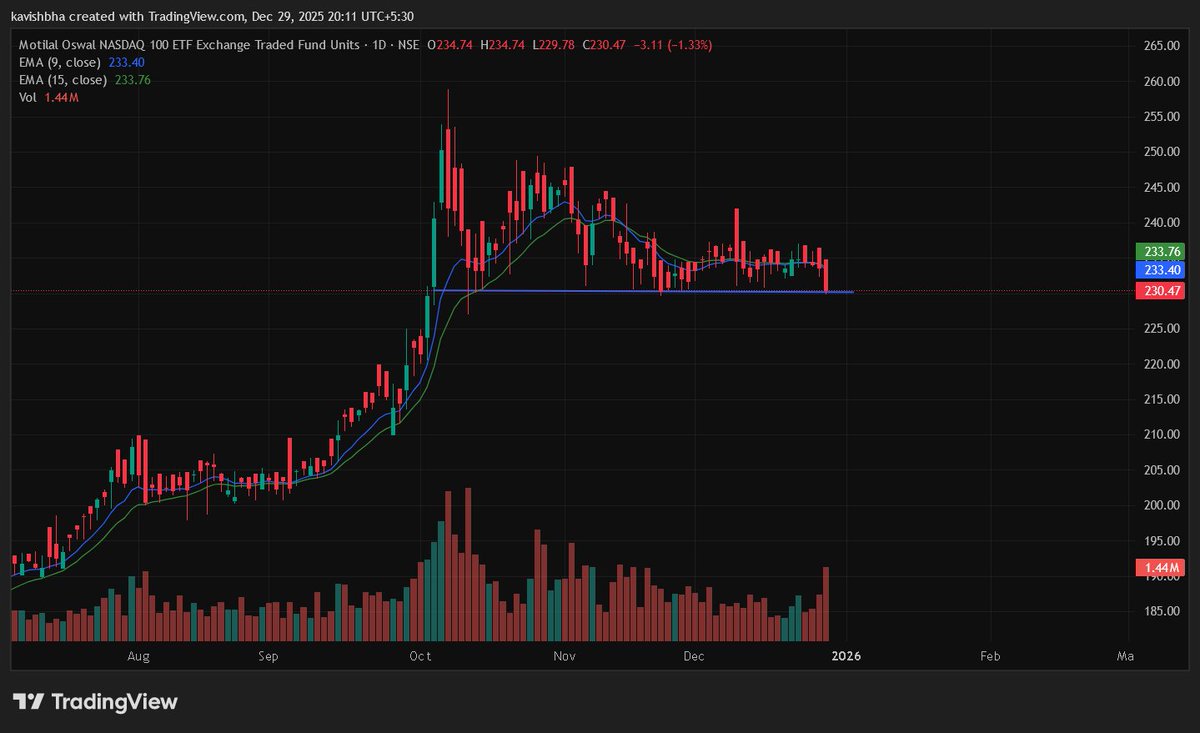
Task: Click the 245.00 price axis label
Action: [x=1162, y=187]
